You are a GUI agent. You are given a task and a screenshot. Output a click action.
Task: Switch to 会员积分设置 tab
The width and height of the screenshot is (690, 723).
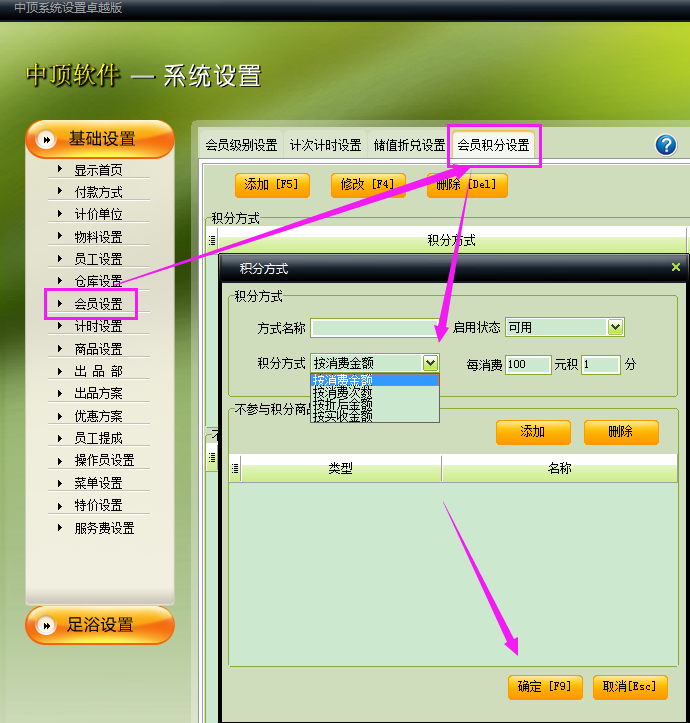click(x=493, y=145)
